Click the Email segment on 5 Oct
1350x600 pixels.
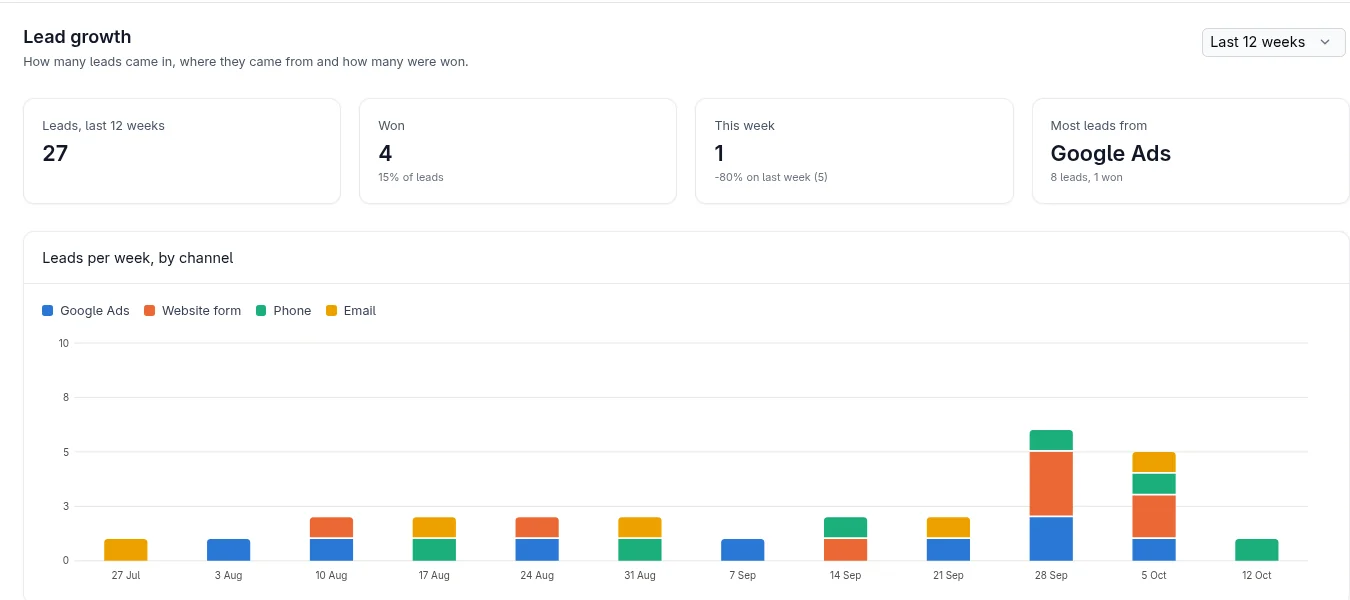1154,462
